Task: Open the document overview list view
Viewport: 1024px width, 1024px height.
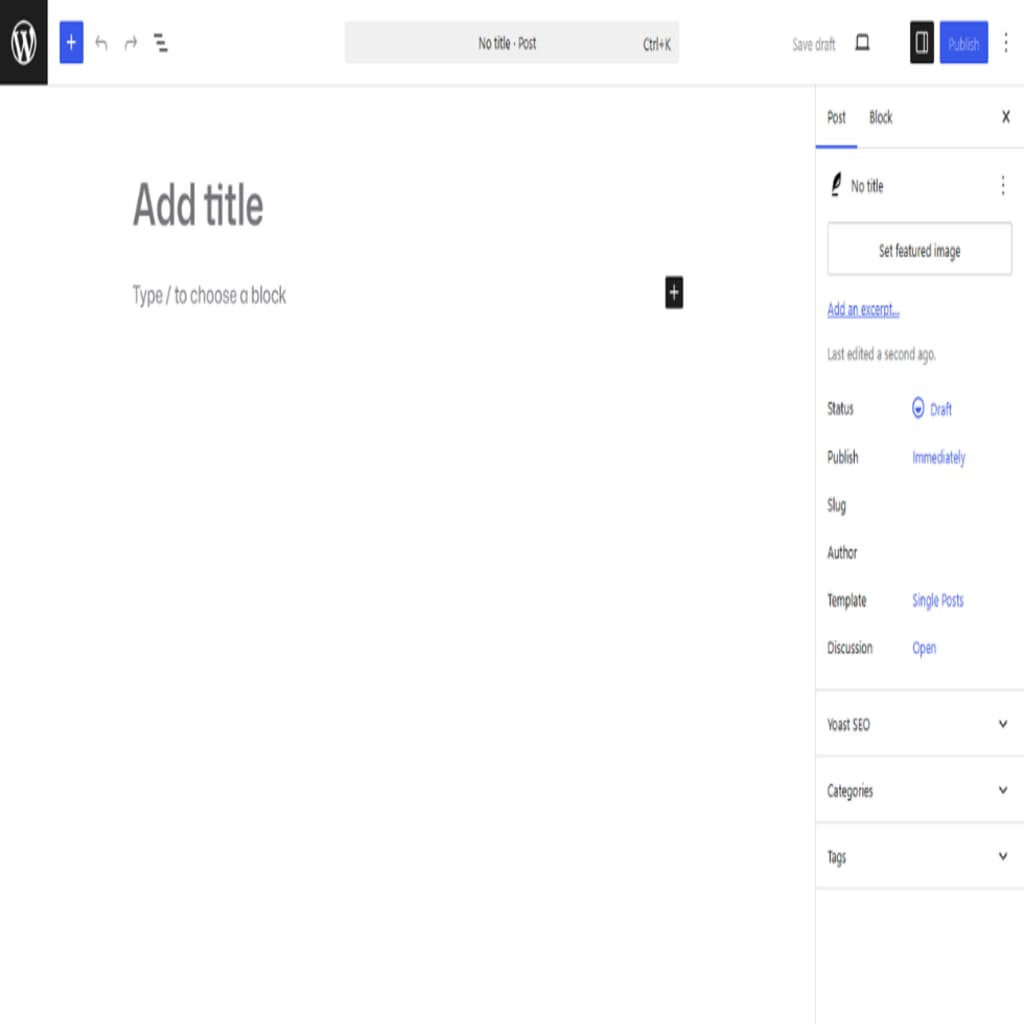Action: coord(161,43)
